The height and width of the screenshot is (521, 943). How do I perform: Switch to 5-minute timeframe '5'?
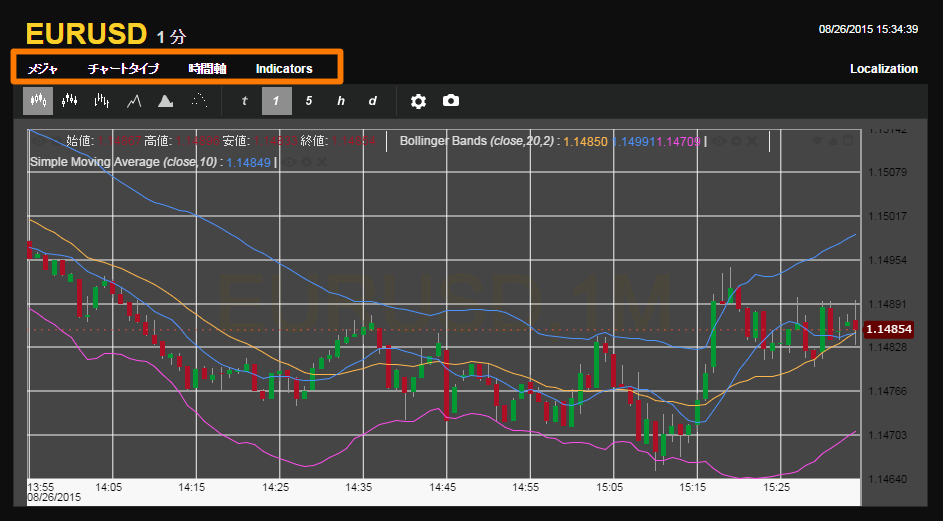pyautogui.click(x=309, y=101)
